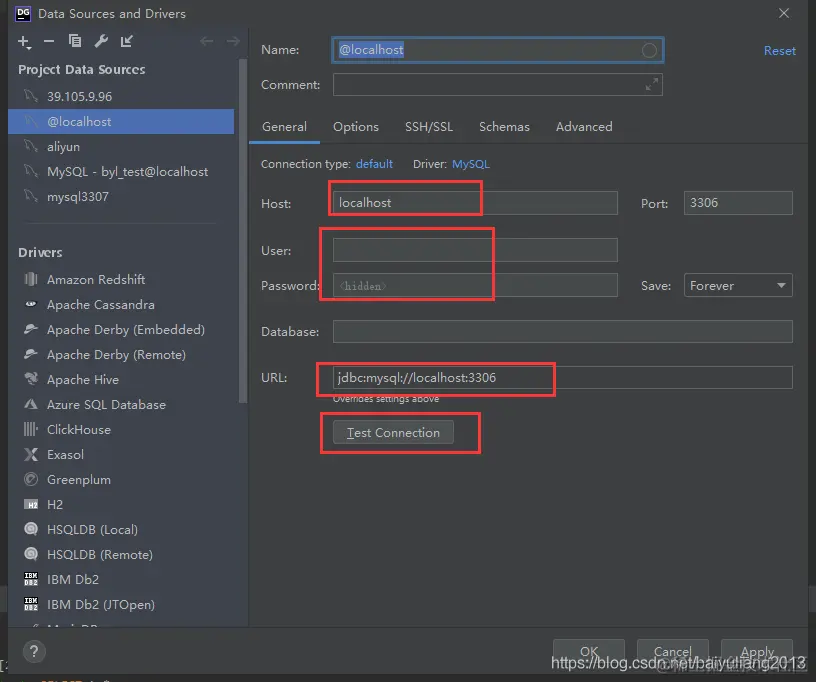Click the back navigation arrow

click(x=207, y=41)
